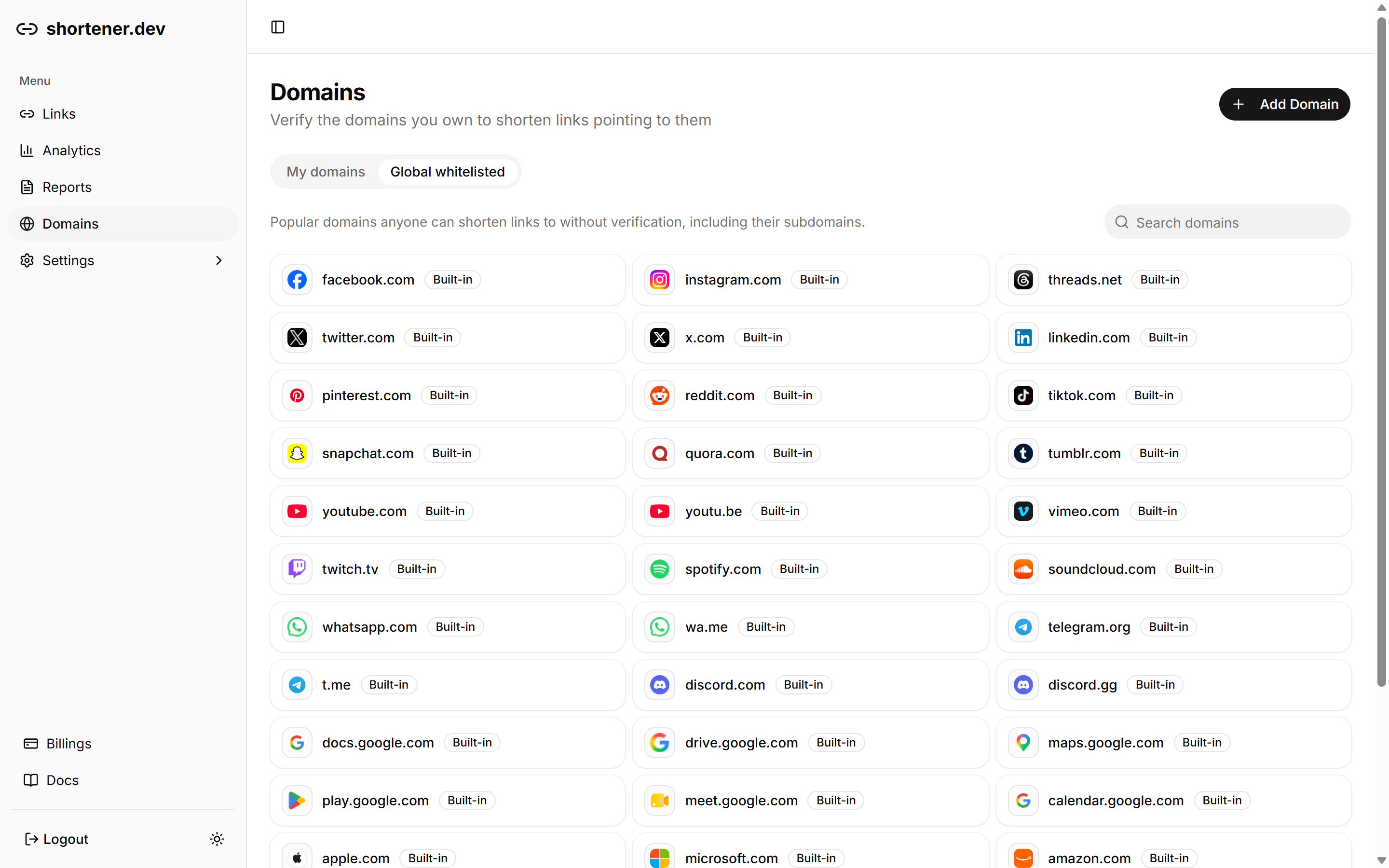Click the docs.google.com Google icon

pos(297,743)
